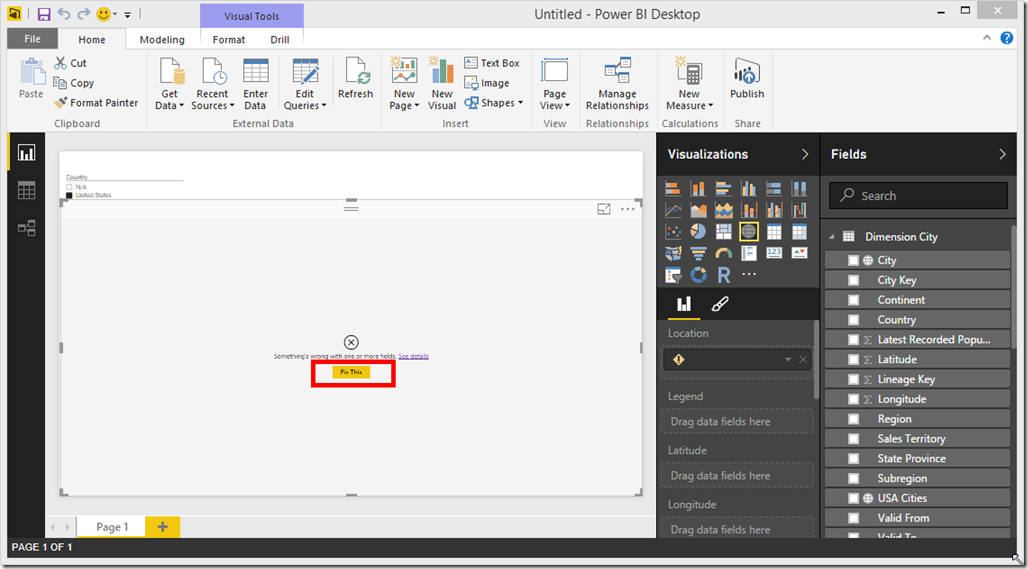1028x569 pixels.
Task: Switch to the Modeling ribbon tab
Action: point(162,39)
